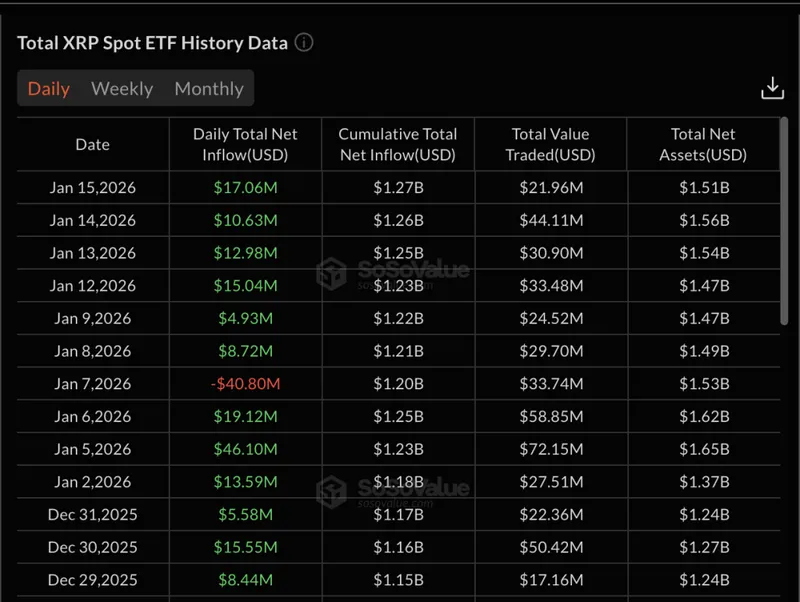Click the $46.10M inflow for Jan 5,2026
800x602 pixels.
tap(246, 449)
